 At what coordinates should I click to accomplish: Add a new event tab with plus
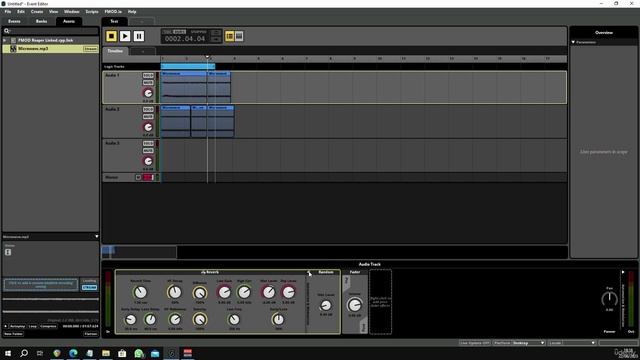click(142, 21)
